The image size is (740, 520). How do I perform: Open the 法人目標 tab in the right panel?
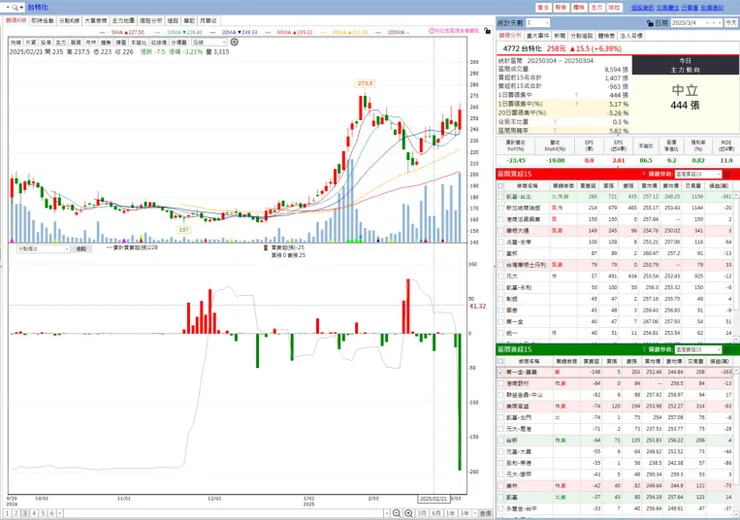point(631,36)
